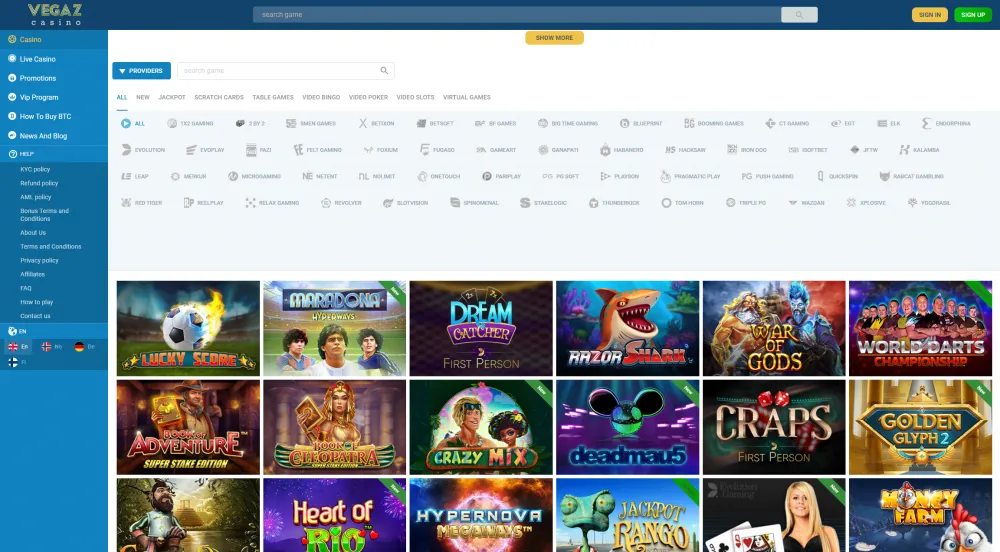Open the Refund policy link
The image size is (1000, 552).
(x=39, y=183)
